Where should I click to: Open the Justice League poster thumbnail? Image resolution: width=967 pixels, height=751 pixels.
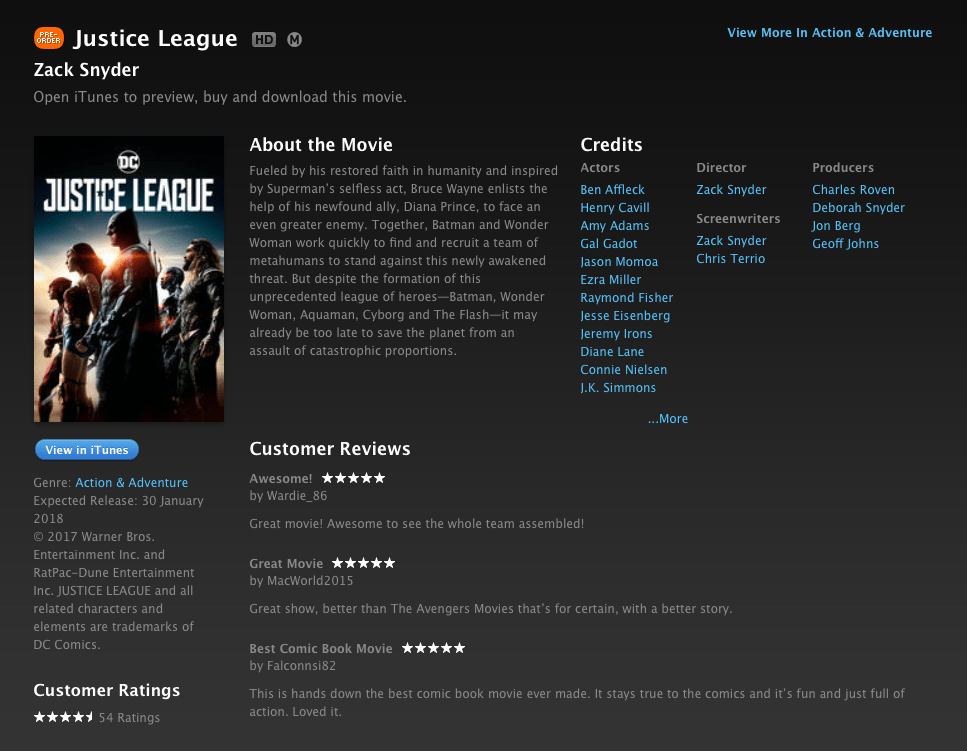(129, 279)
